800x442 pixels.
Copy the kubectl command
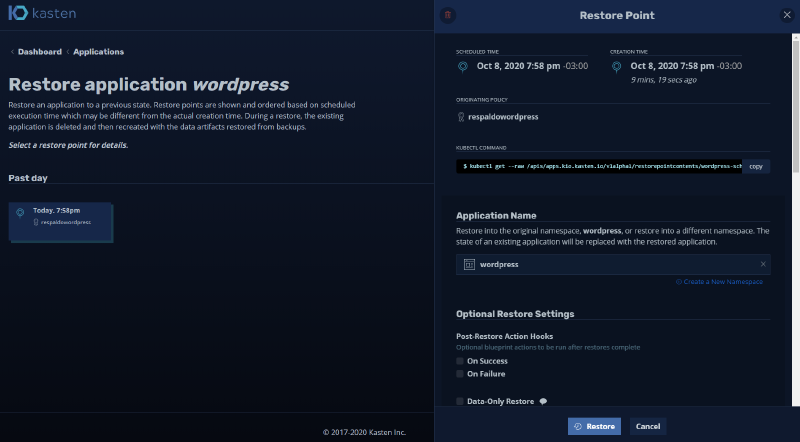[756, 166]
